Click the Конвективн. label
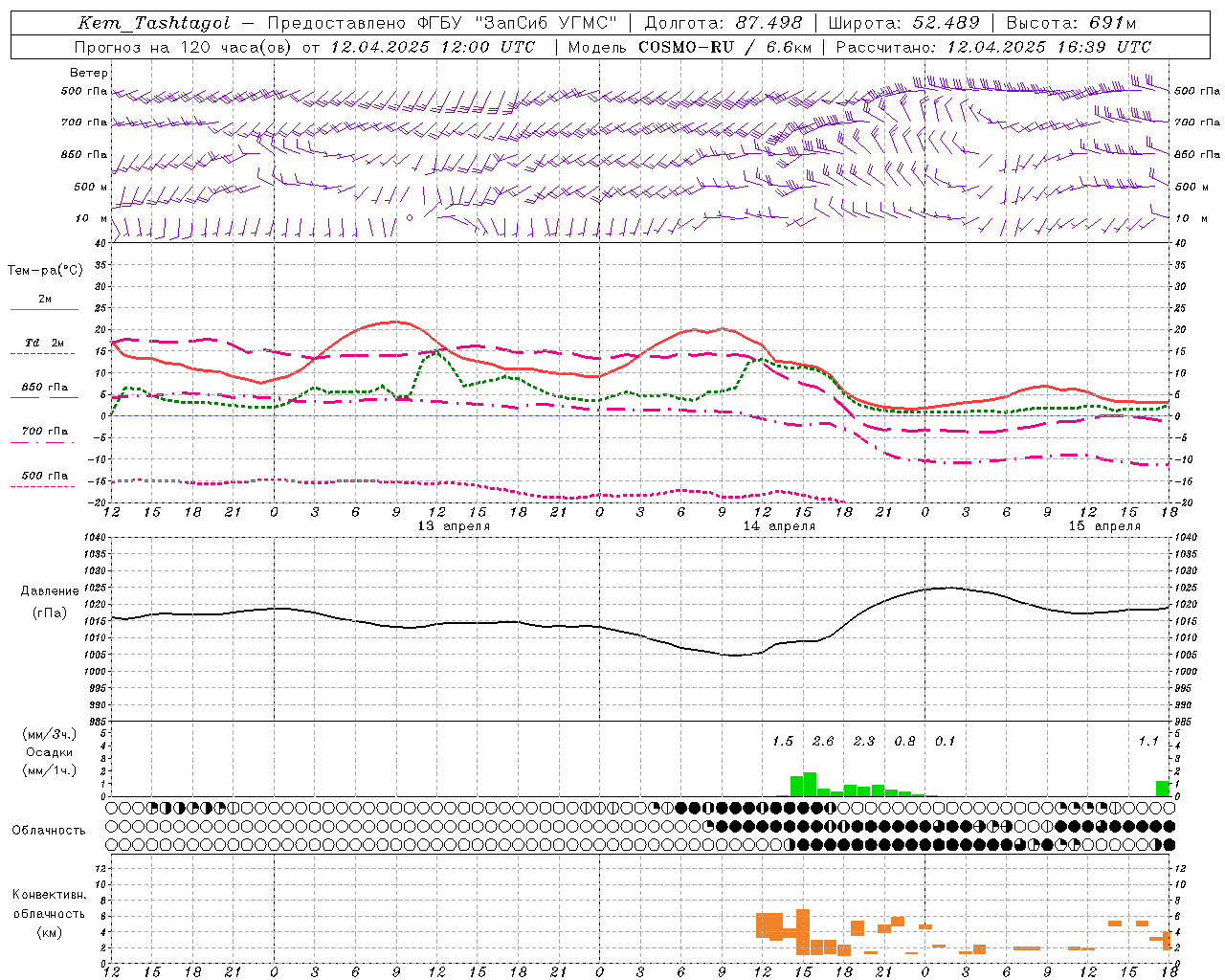Image resolution: width=1225 pixels, height=980 pixels. click(49, 895)
